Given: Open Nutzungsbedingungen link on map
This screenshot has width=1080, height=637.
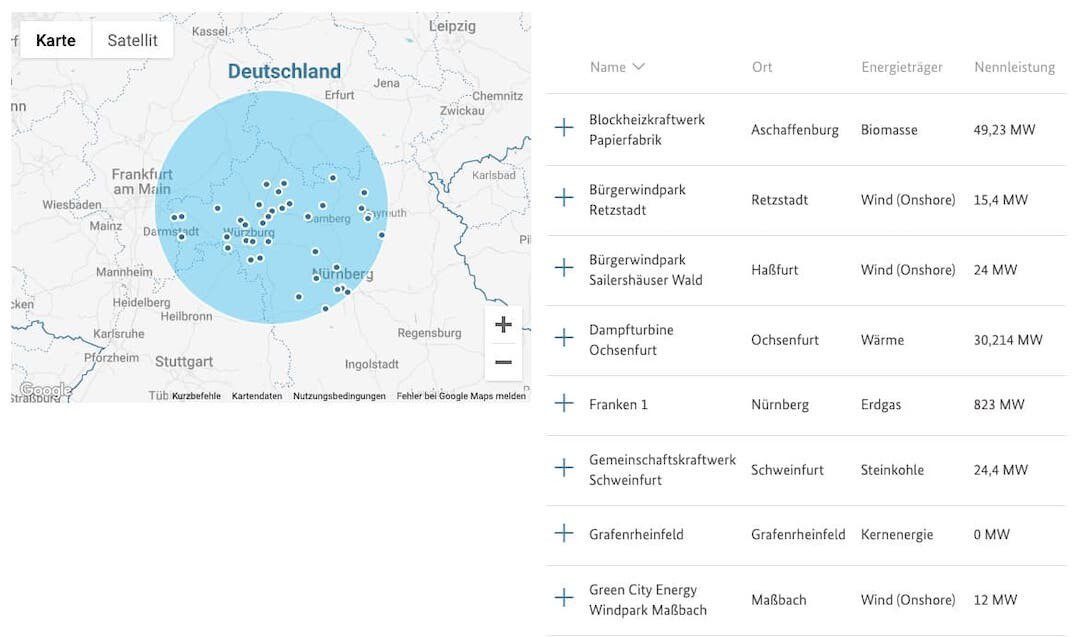Looking at the screenshot, I should (339, 396).
